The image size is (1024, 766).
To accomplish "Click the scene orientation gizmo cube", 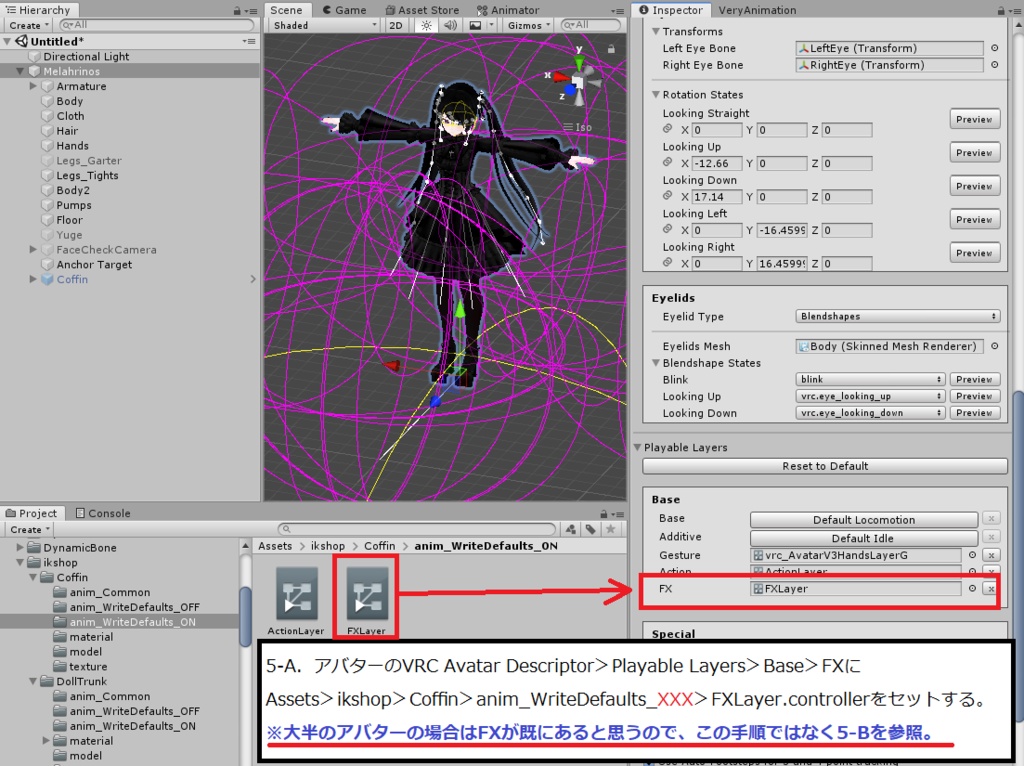I will coord(577,82).
